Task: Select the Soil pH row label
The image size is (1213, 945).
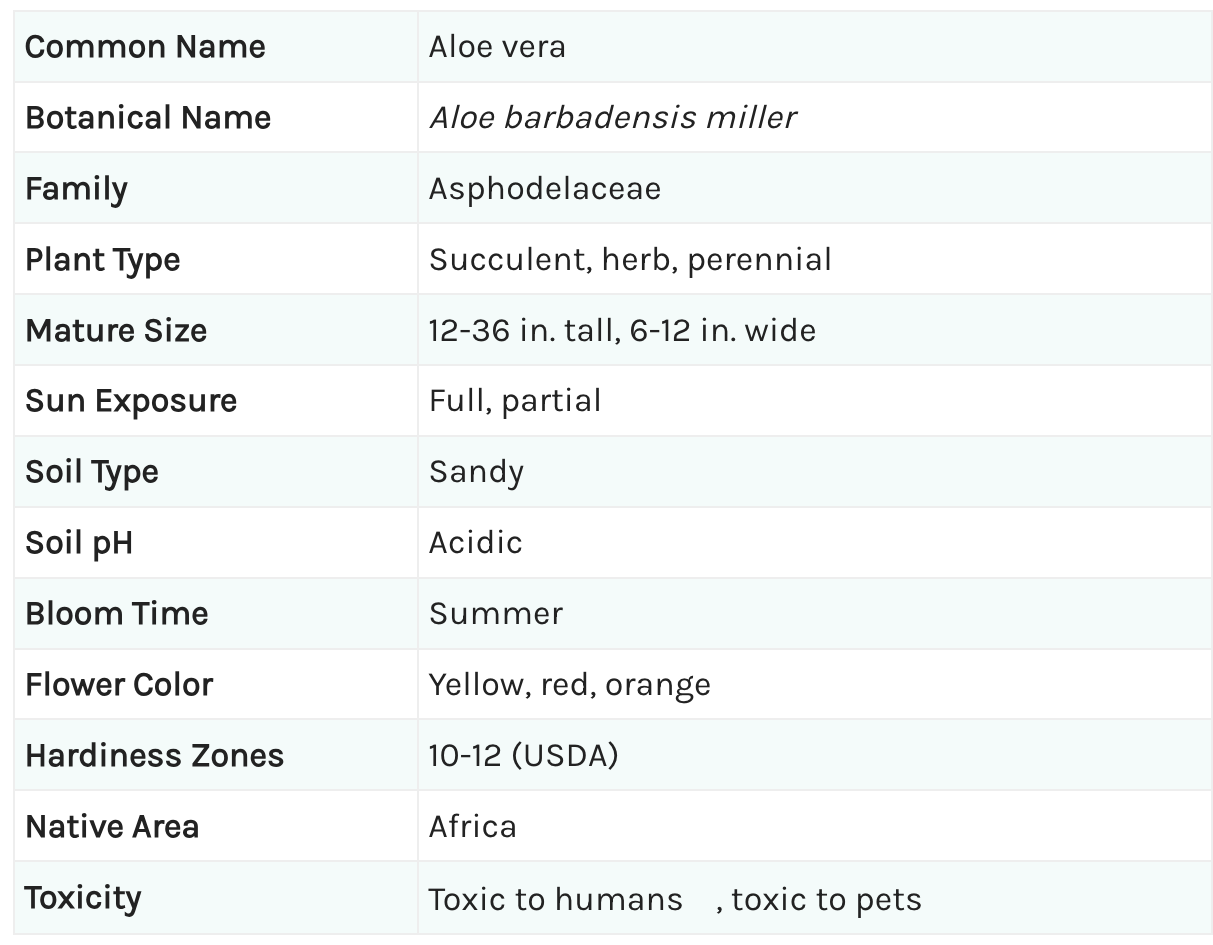Action: 79,543
